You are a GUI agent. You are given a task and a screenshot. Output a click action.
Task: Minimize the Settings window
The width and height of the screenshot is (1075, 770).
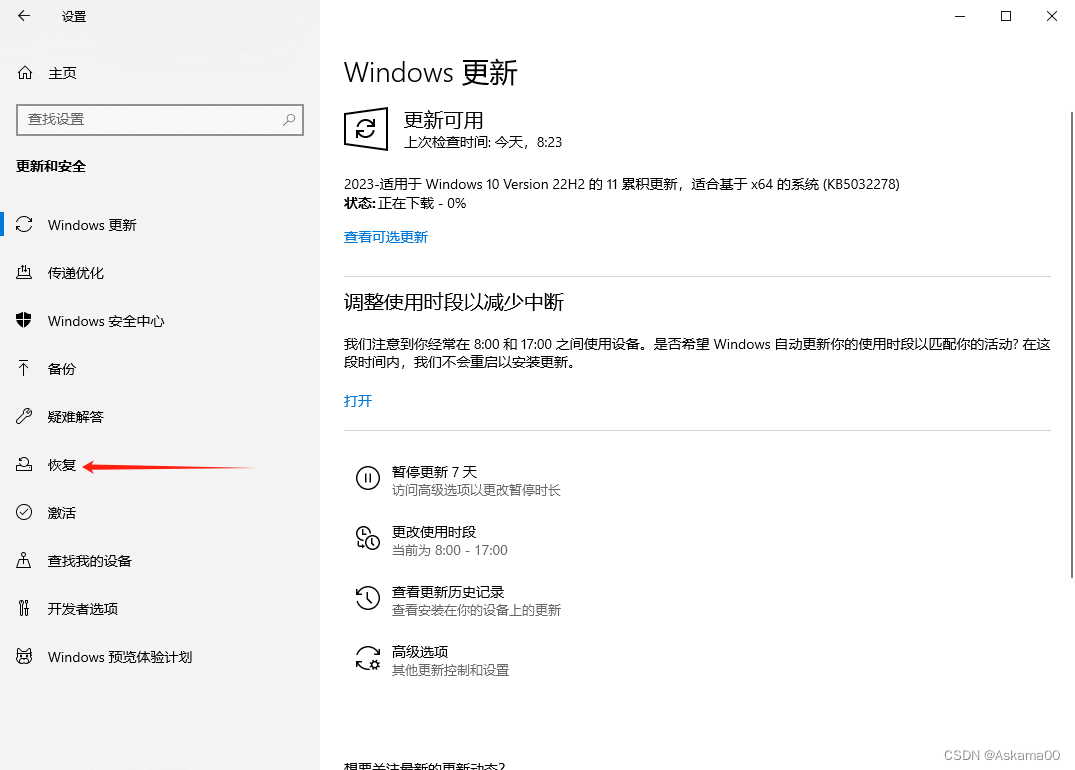pyautogui.click(x=960, y=16)
